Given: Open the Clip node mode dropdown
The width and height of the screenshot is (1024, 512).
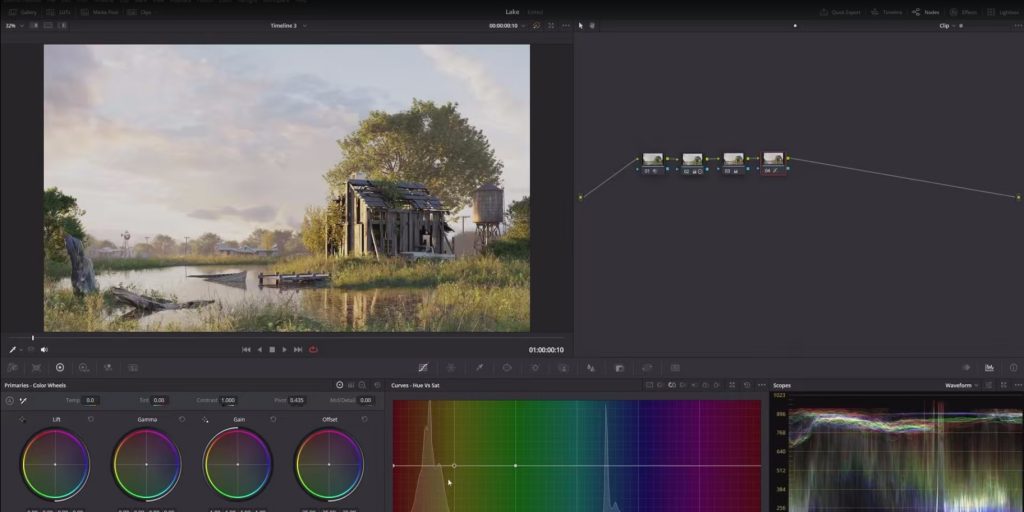Looking at the screenshot, I should (x=947, y=25).
